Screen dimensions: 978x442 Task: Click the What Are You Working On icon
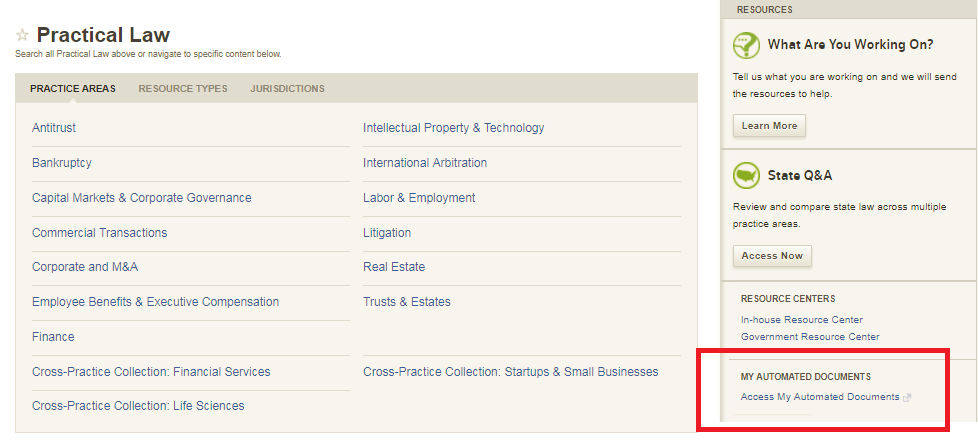tap(746, 45)
